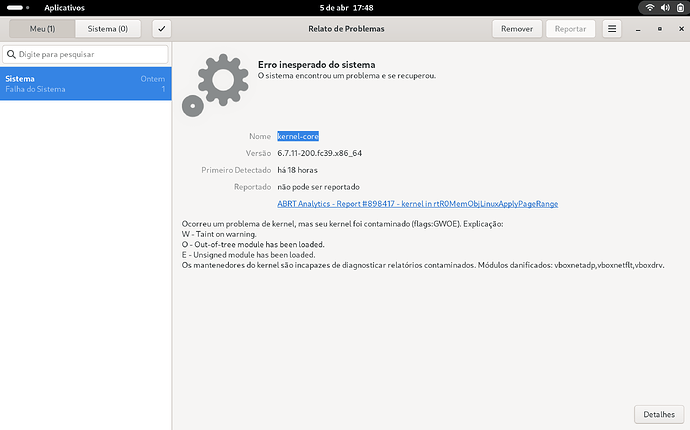Click the Remover button

click(x=517, y=29)
